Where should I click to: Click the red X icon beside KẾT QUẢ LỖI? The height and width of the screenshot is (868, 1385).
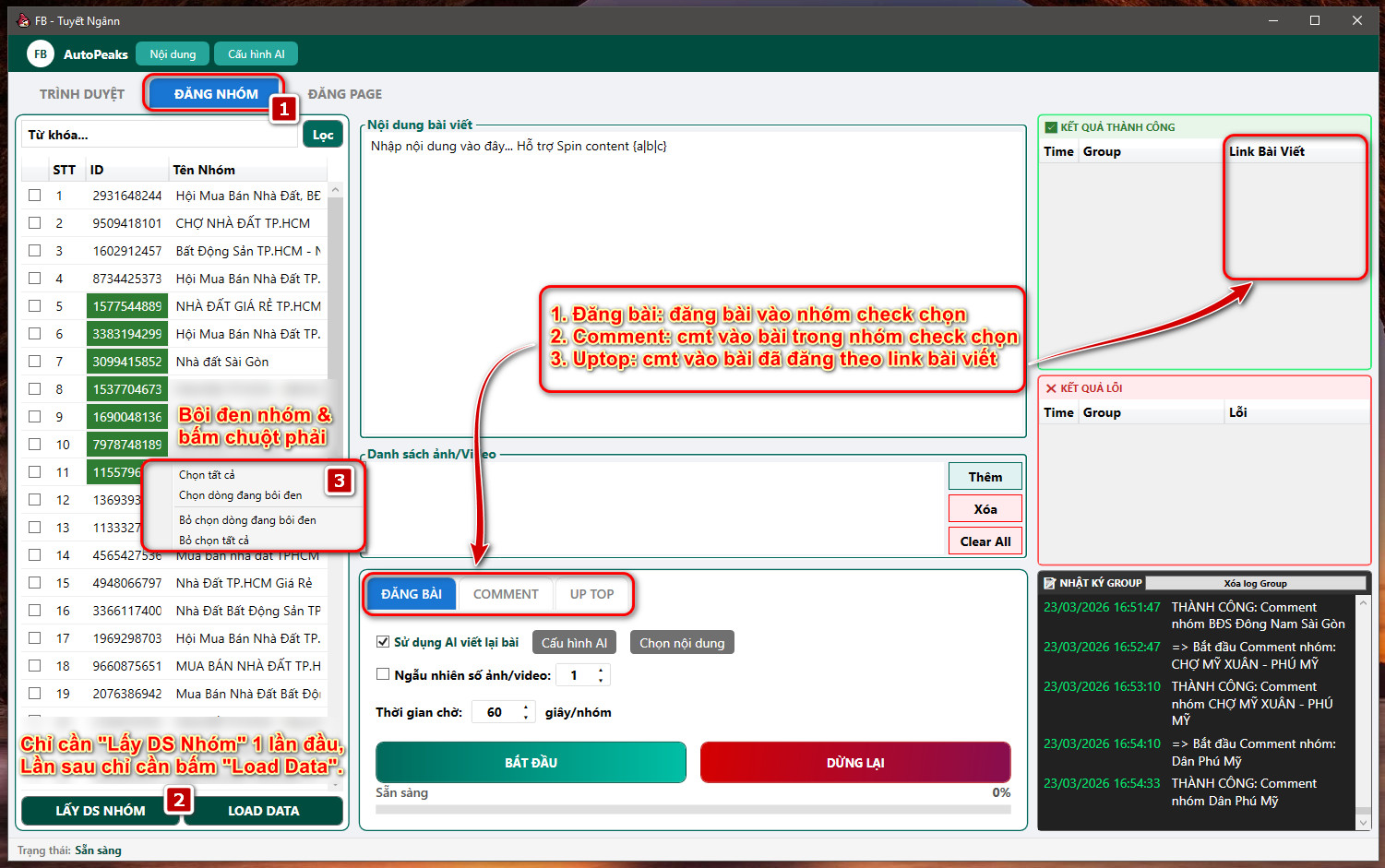[x=1050, y=388]
